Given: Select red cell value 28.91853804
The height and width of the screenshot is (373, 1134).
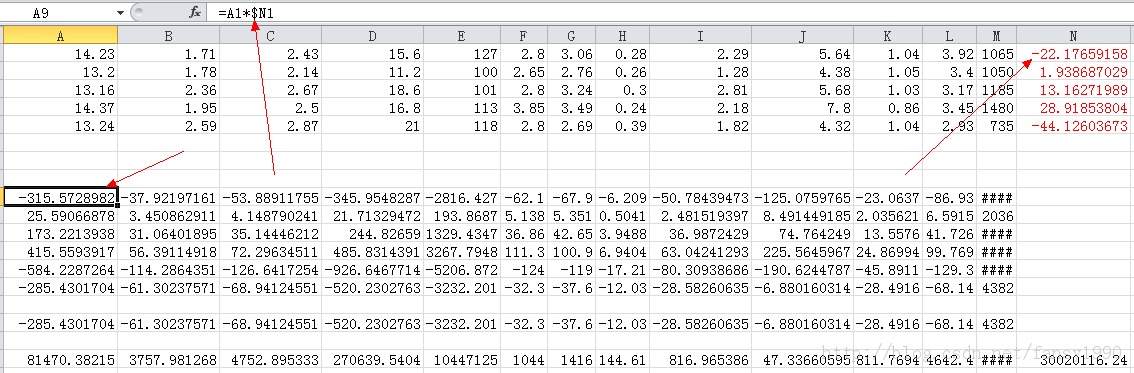Looking at the screenshot, I should coord(1075,108).
